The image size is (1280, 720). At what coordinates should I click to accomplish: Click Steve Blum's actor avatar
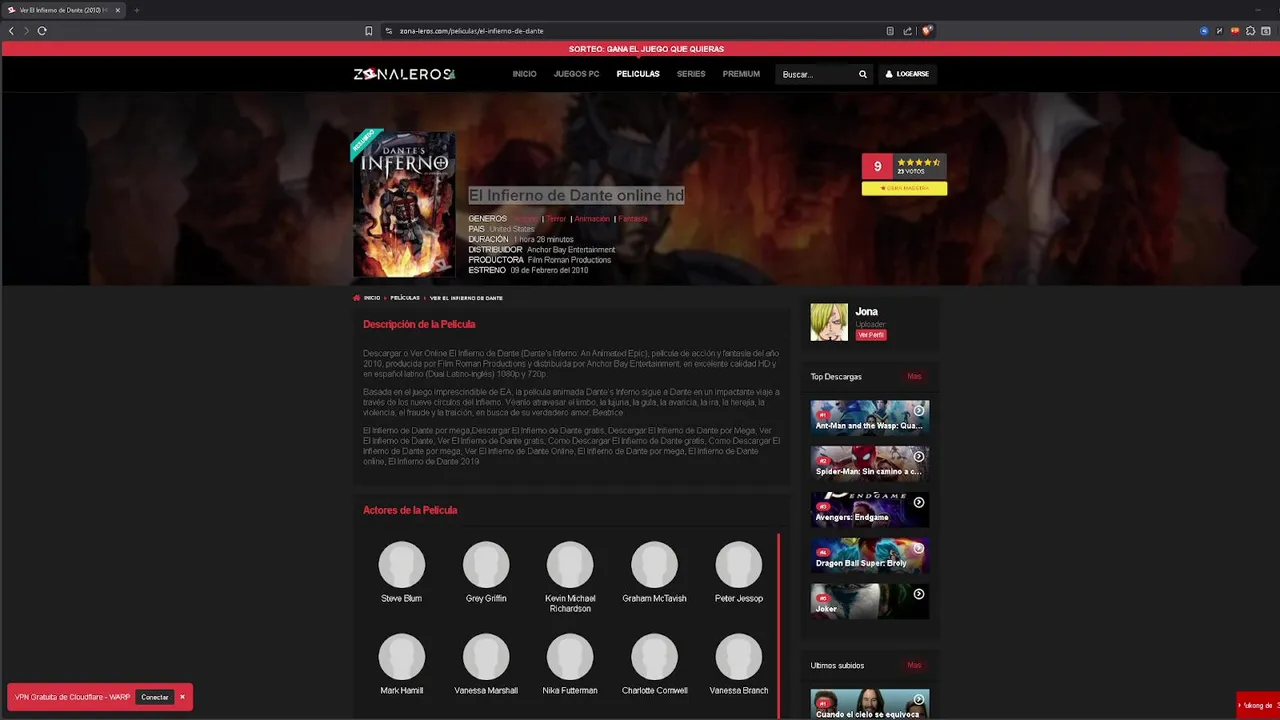402,565
